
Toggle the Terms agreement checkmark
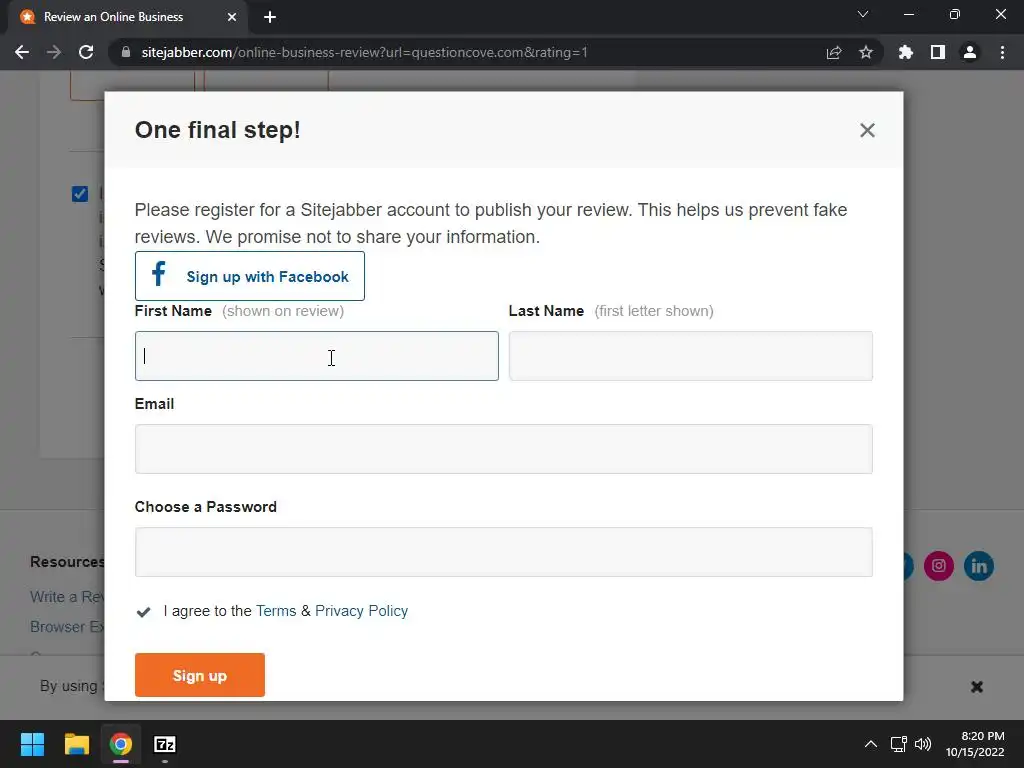coord(144,611)
